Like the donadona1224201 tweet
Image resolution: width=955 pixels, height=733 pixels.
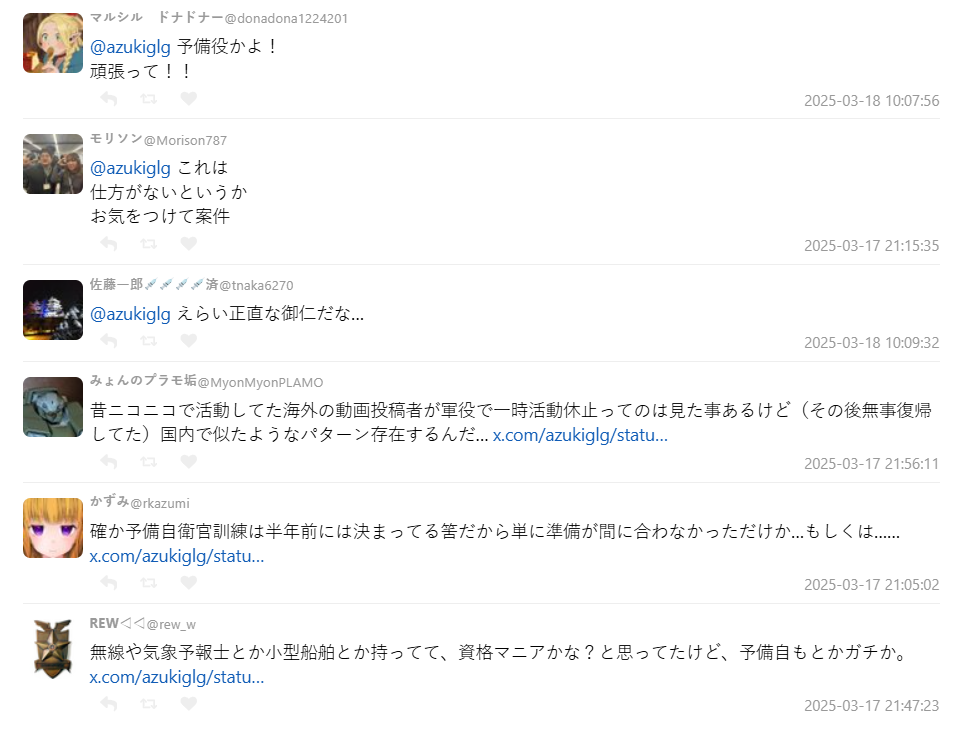(x=189, y=98)
